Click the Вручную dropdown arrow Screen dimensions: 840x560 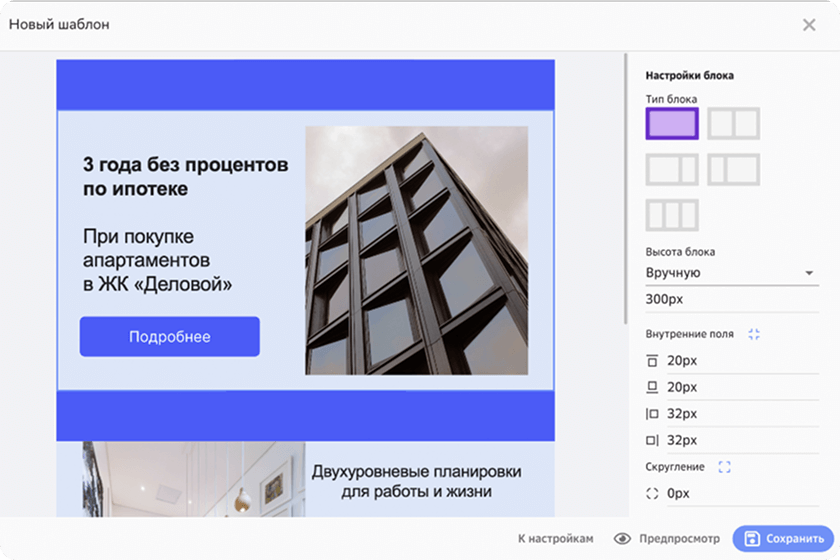click(x=809, y=273)
